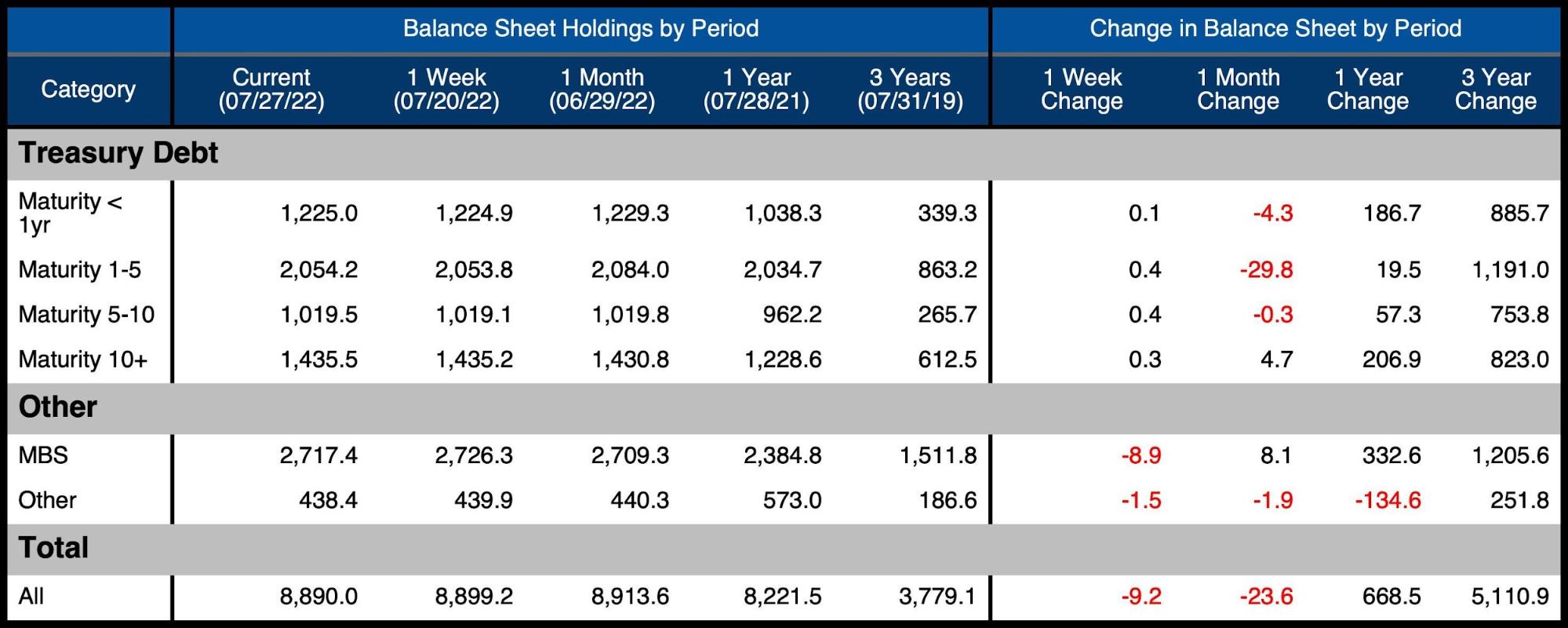Select the Maturity 10+ row label
Viewport: 1568px width, 628px height.
[83, 360]
